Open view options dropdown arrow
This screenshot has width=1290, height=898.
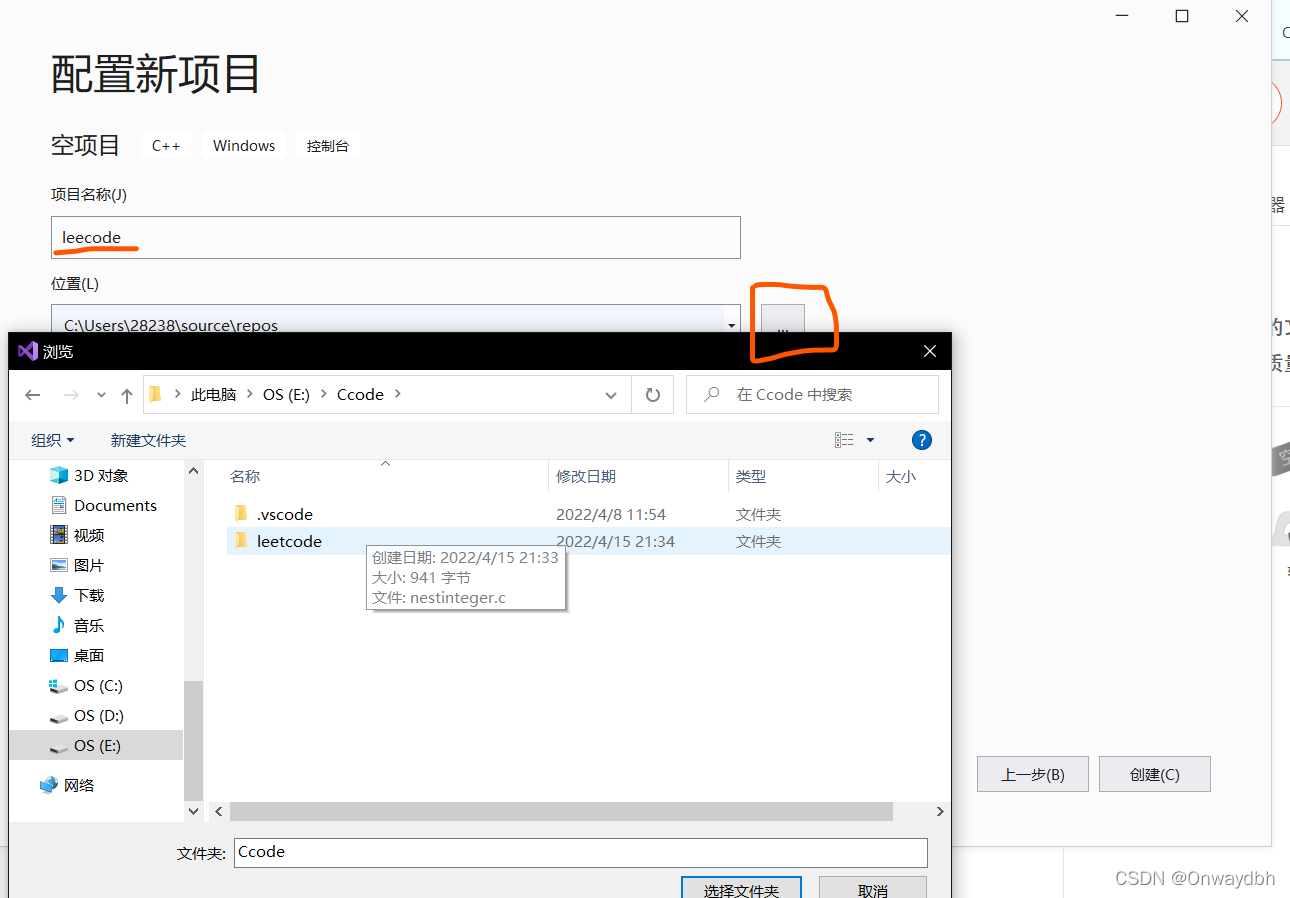click(870, 440)
